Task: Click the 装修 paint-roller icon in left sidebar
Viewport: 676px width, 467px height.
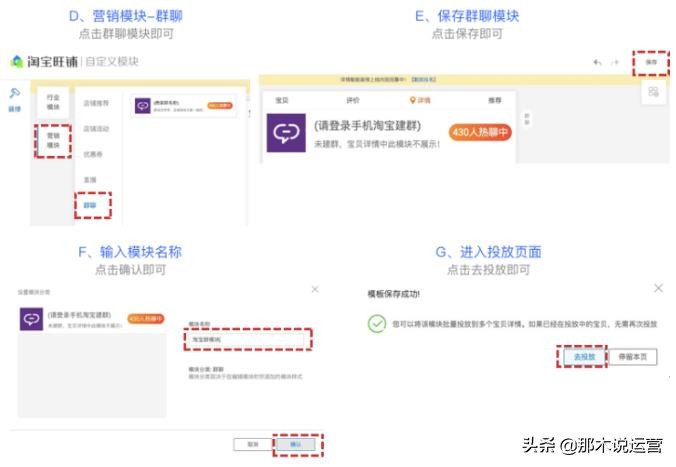Action: (x=15, y=93)
